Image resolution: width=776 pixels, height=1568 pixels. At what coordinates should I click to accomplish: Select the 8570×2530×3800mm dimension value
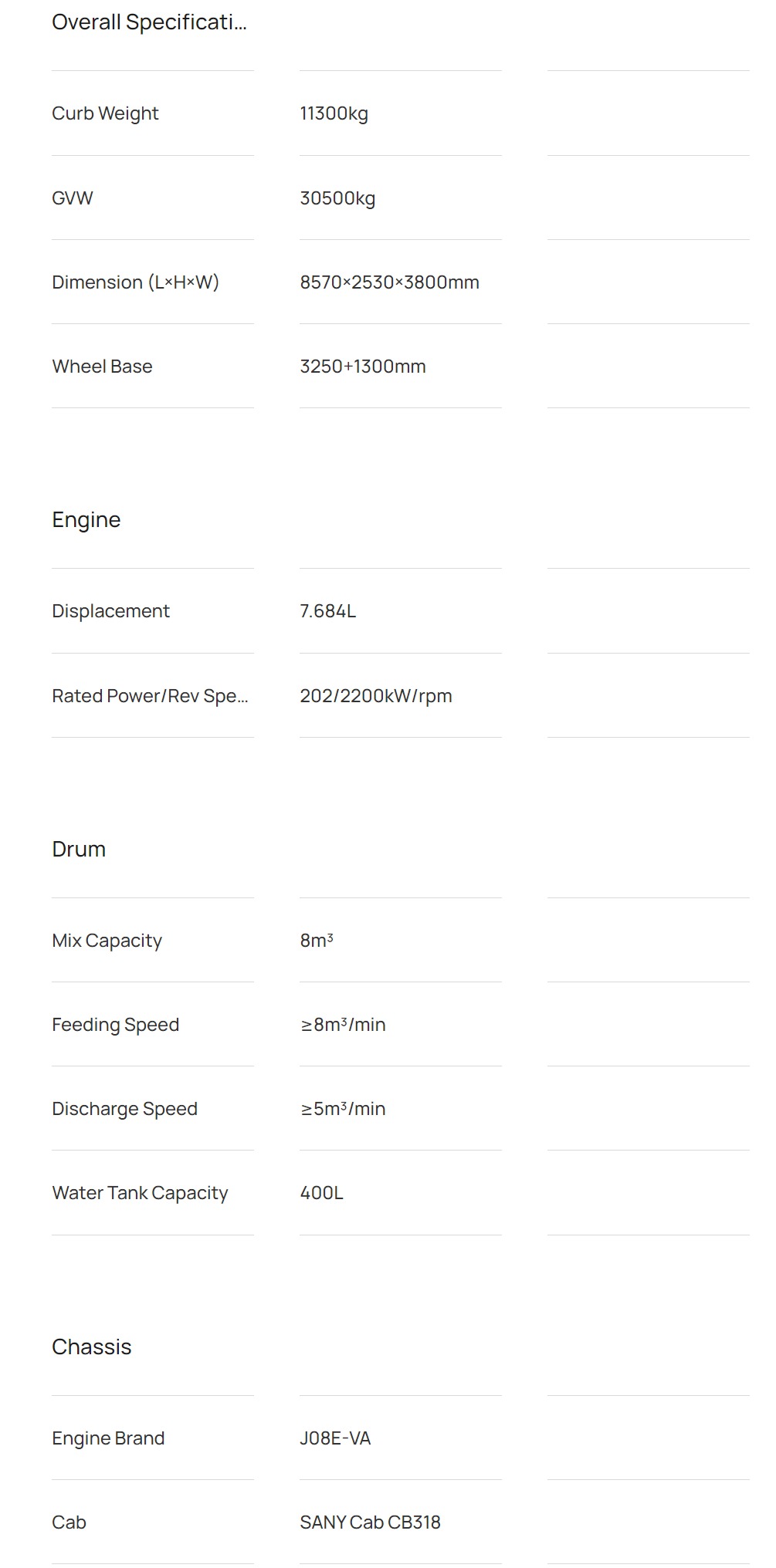click(389, 282)
